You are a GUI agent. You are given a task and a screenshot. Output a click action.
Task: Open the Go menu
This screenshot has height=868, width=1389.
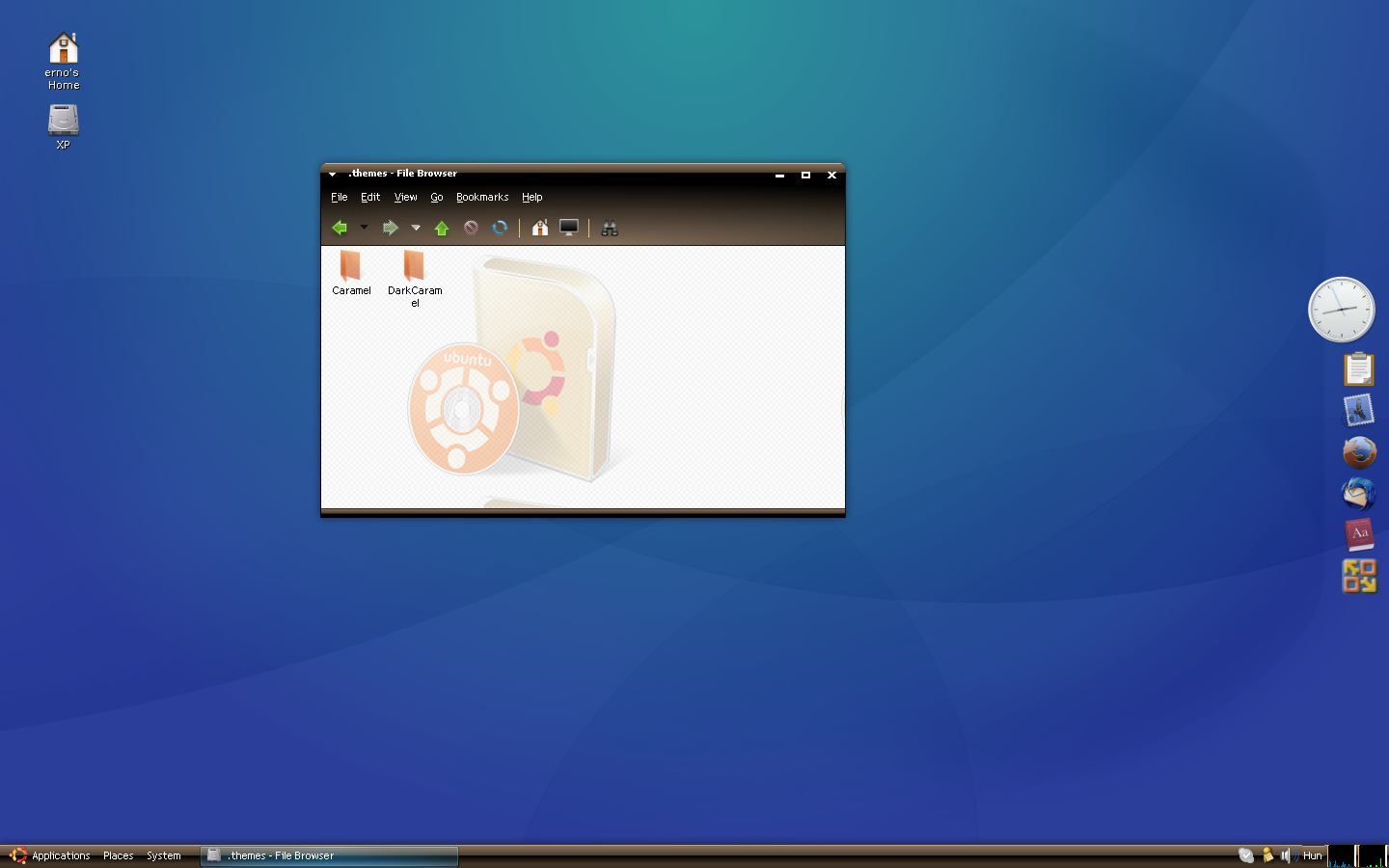click(437, 197)
